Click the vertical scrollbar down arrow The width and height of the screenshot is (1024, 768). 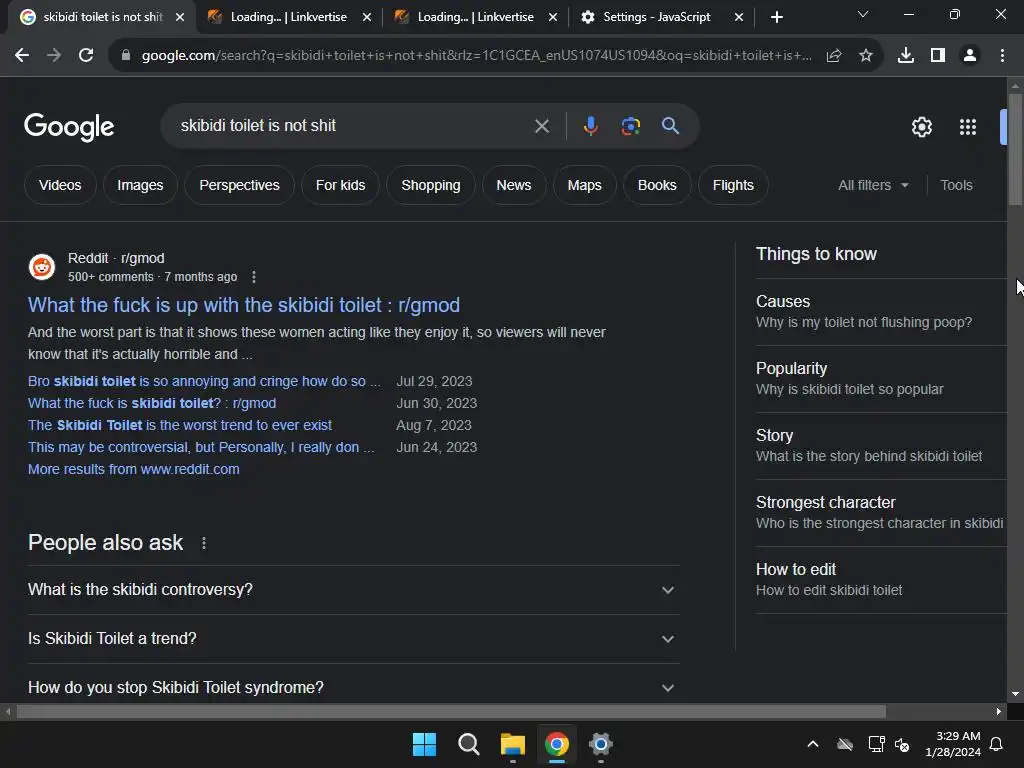[x=1016, y=694]
